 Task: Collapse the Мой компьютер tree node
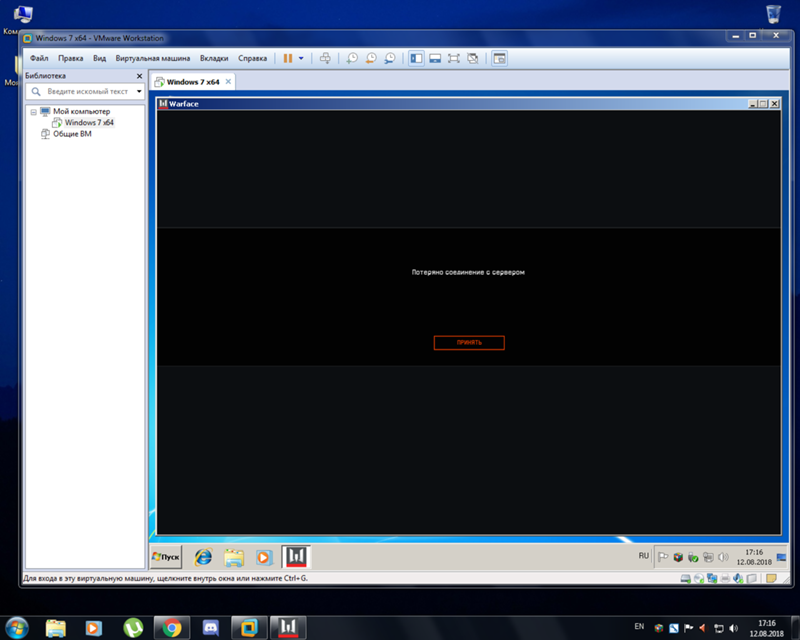(x=33, y=112)
